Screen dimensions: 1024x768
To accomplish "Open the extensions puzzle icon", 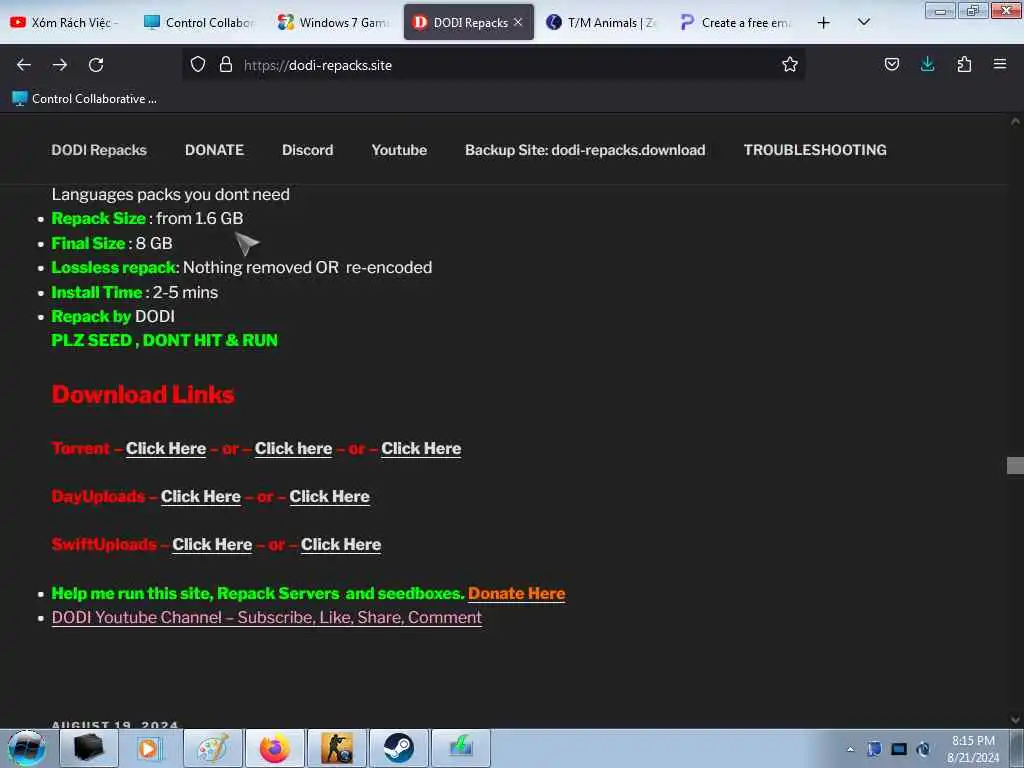I will 964,64.
